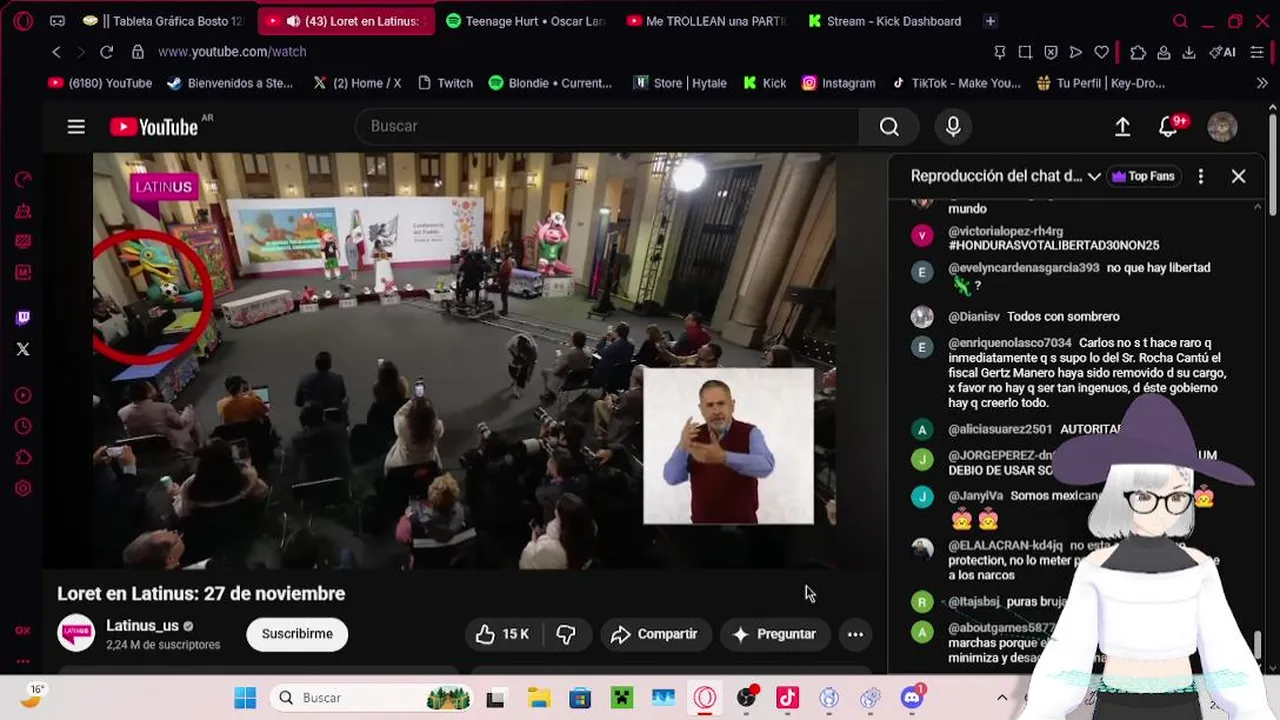The width and height of the screenshot is (1280, 720).
Task: Click the sign-language interpreter inset in video
Action: [x=728, y=446]
